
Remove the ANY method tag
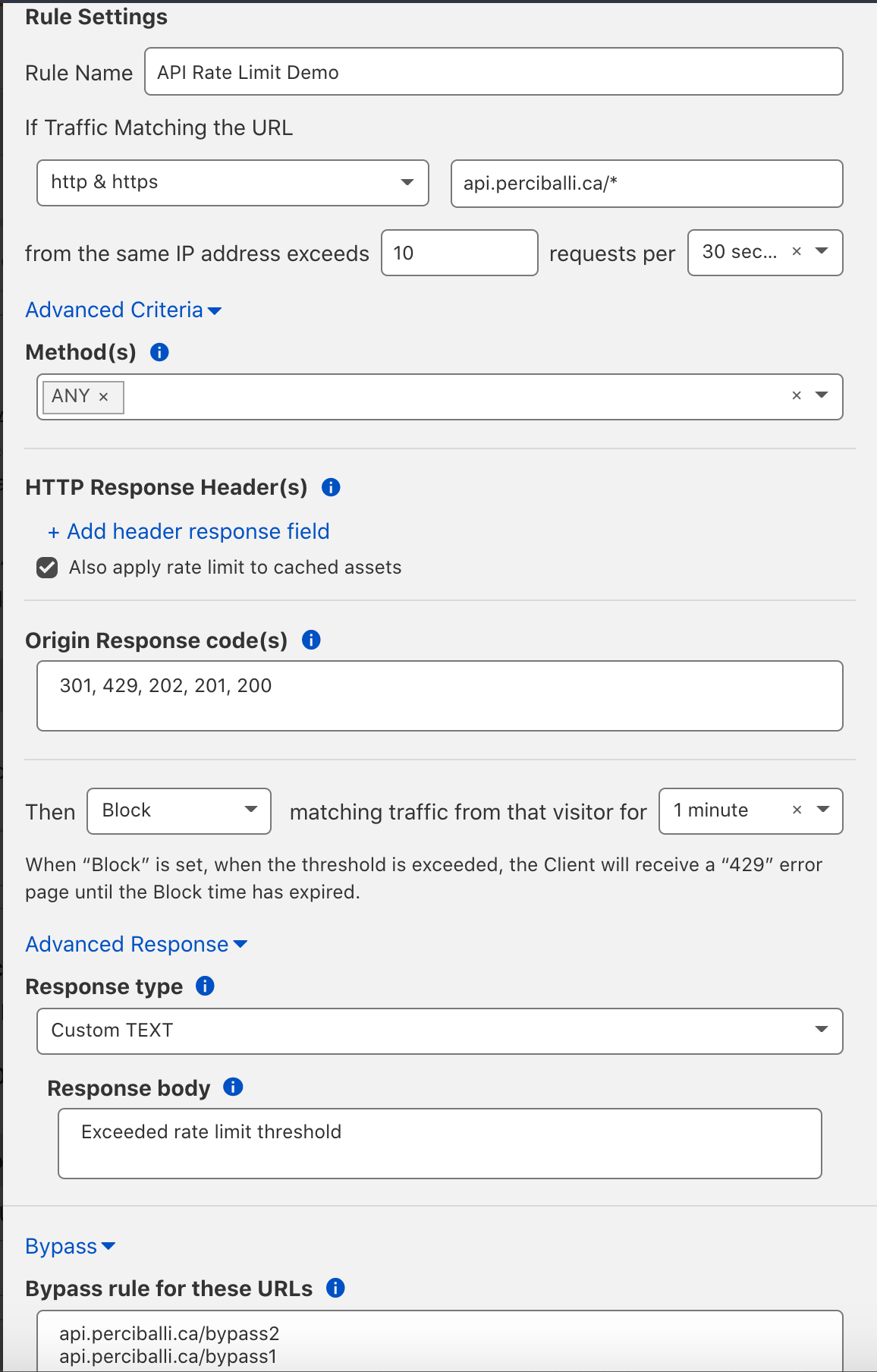[104, 397]
